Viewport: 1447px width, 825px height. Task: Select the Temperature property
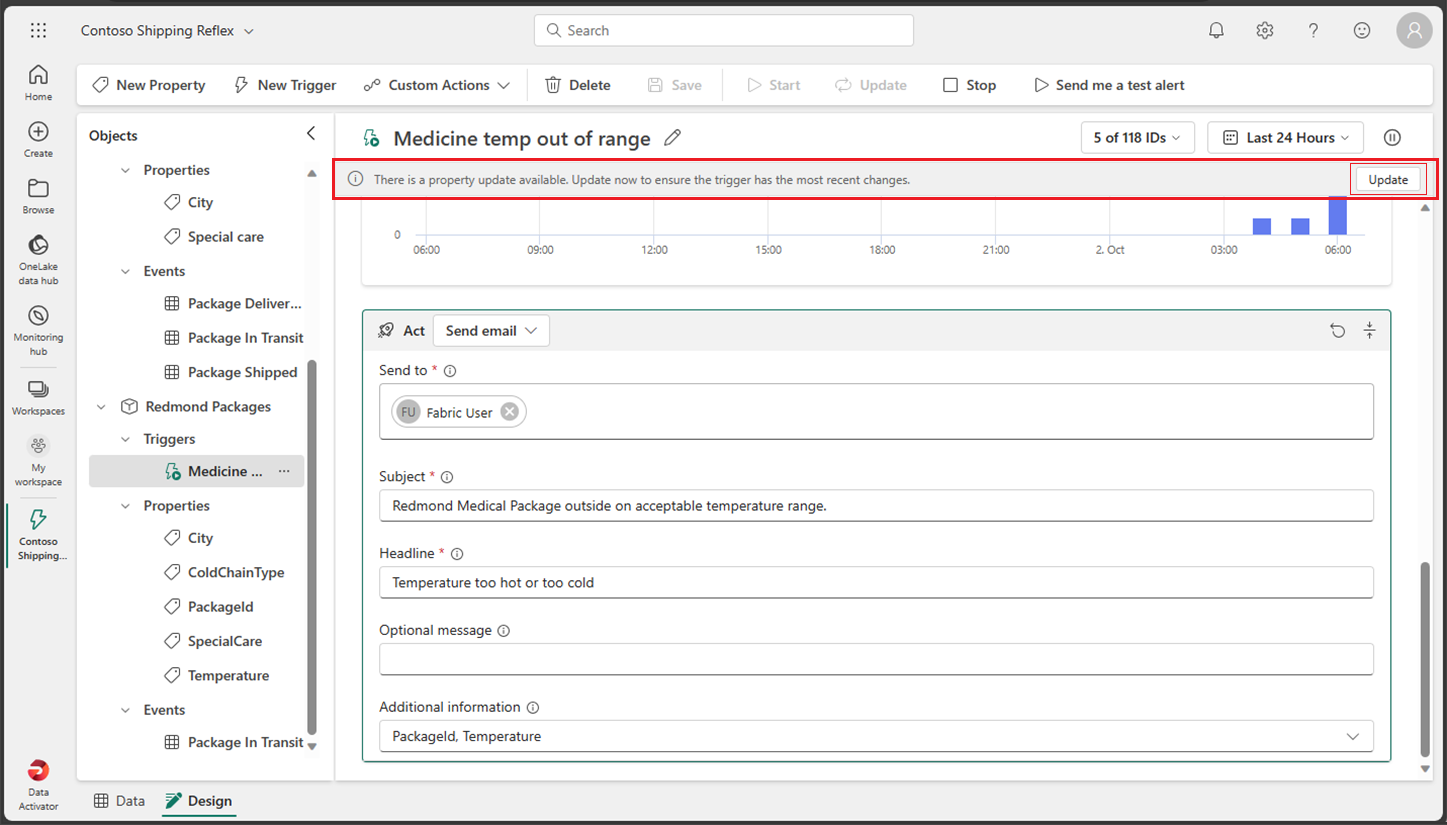point(216,676)
